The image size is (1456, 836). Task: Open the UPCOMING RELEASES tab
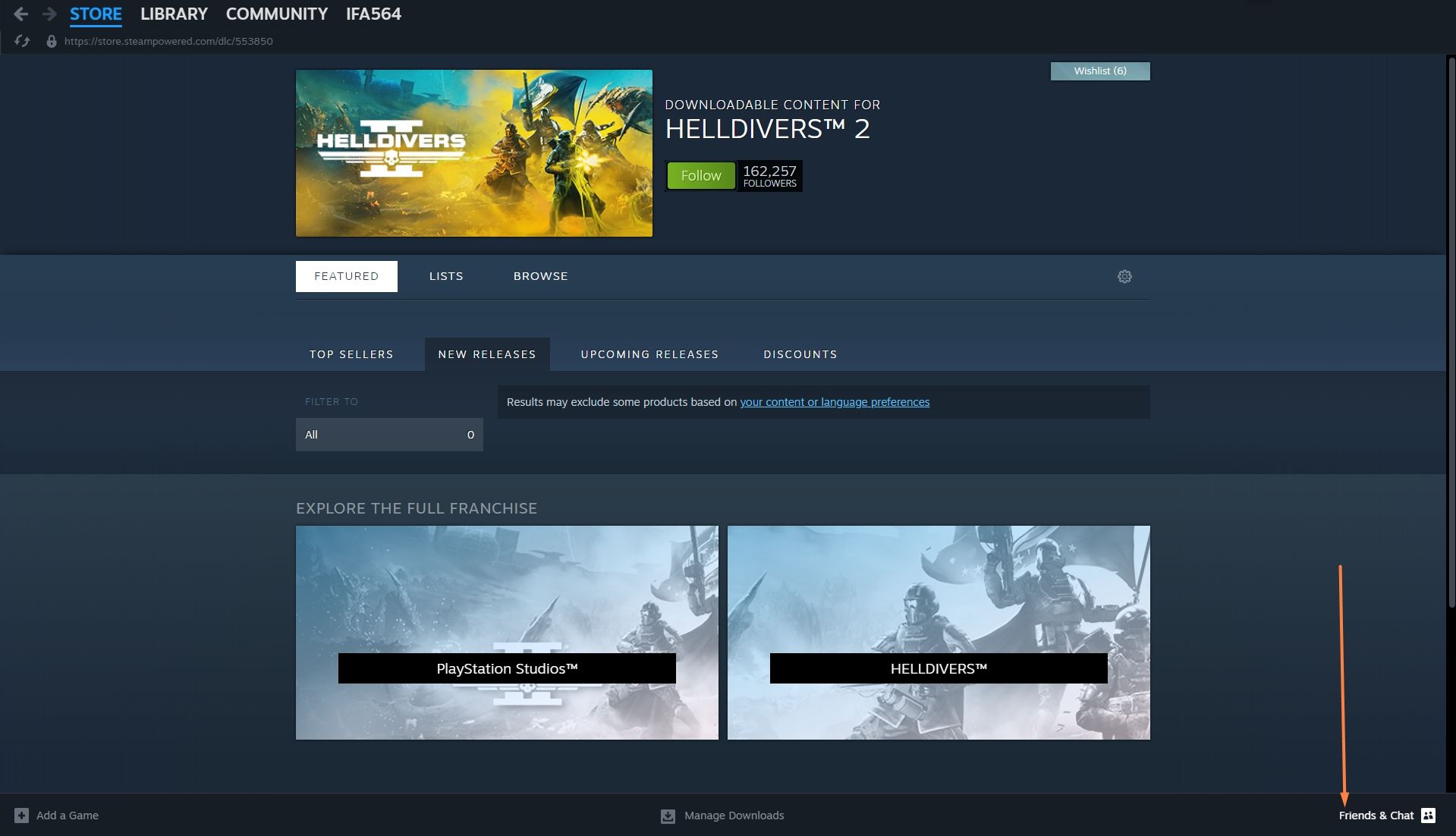click(x=649, y=354)
